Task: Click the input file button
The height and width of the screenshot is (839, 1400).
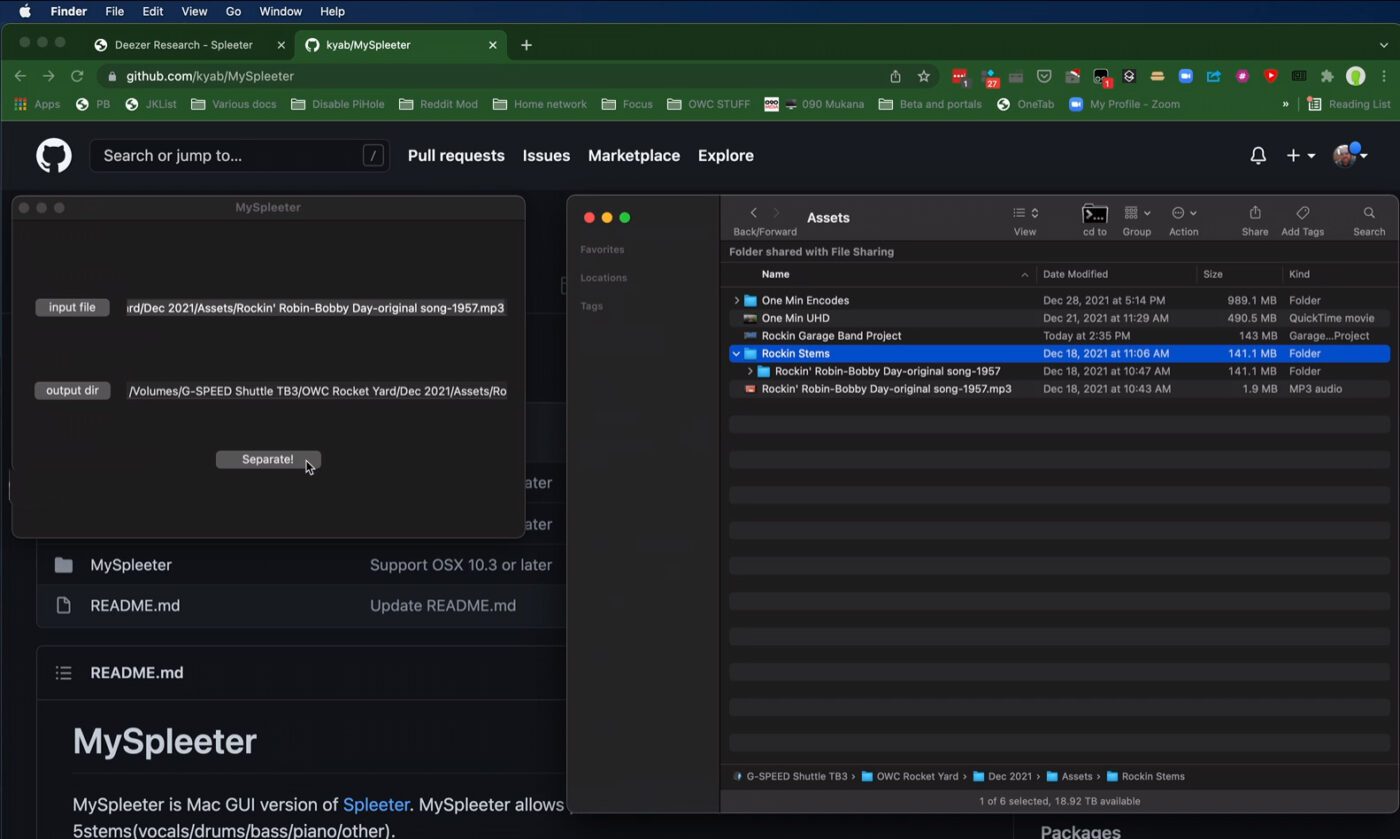Action: point(72,308)
